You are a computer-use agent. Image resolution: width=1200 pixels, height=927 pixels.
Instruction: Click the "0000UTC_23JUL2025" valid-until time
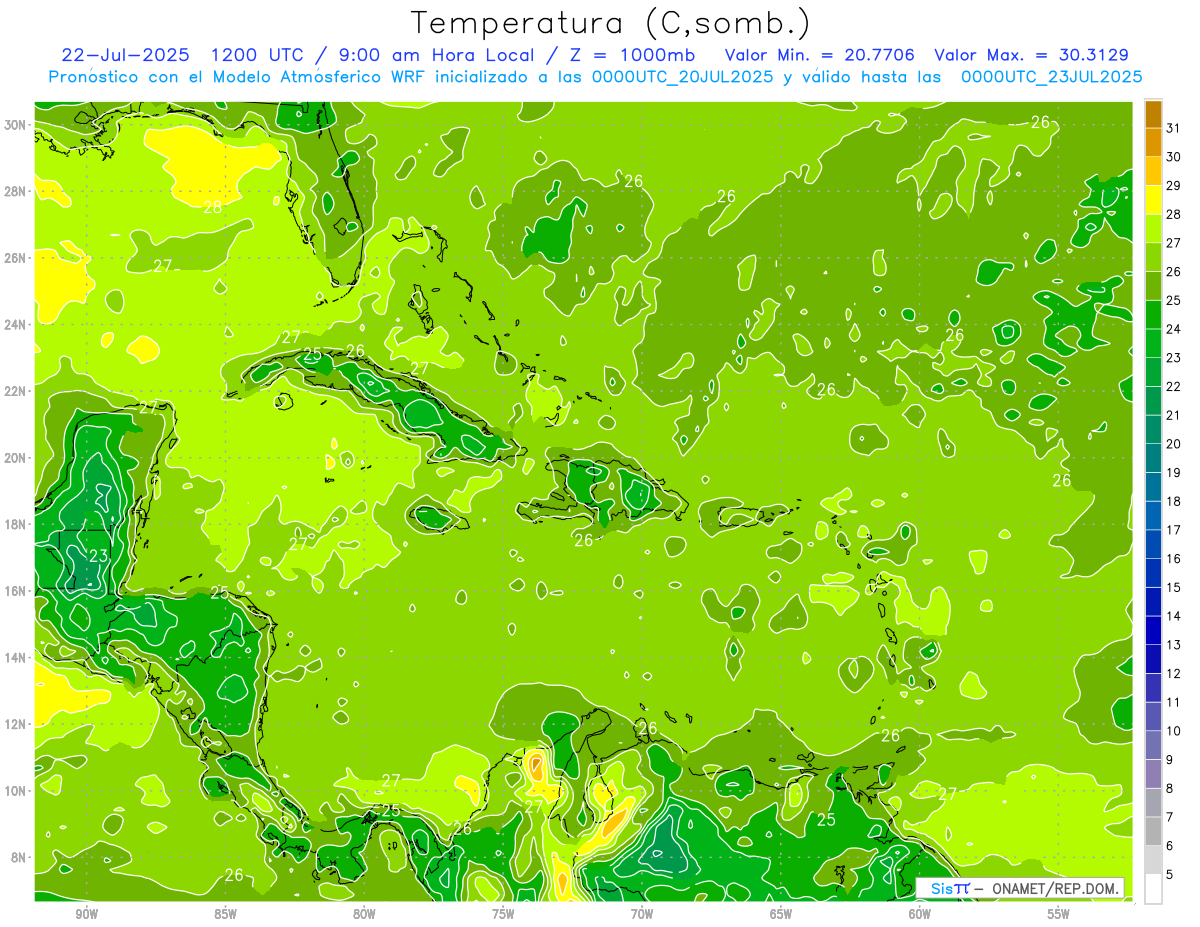1051,77
